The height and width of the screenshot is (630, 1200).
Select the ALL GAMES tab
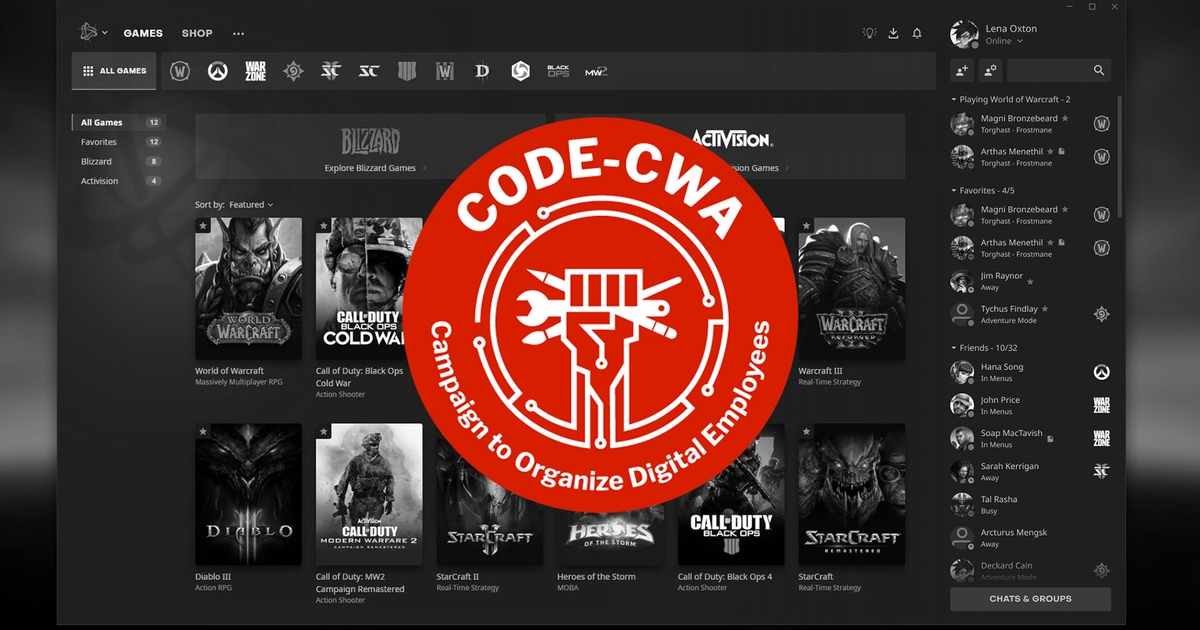coord(114,71)
